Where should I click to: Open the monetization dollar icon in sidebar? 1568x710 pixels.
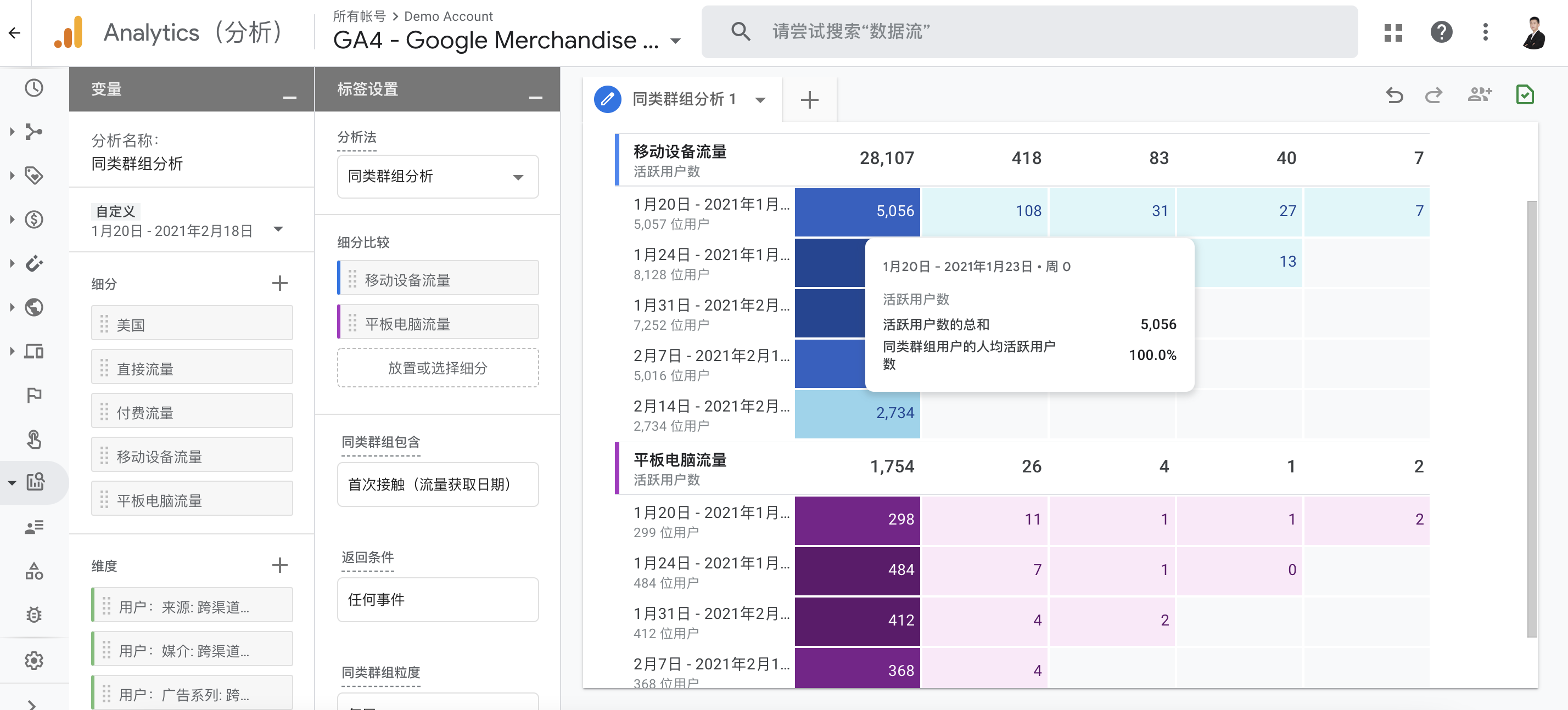tap(34, 219)
